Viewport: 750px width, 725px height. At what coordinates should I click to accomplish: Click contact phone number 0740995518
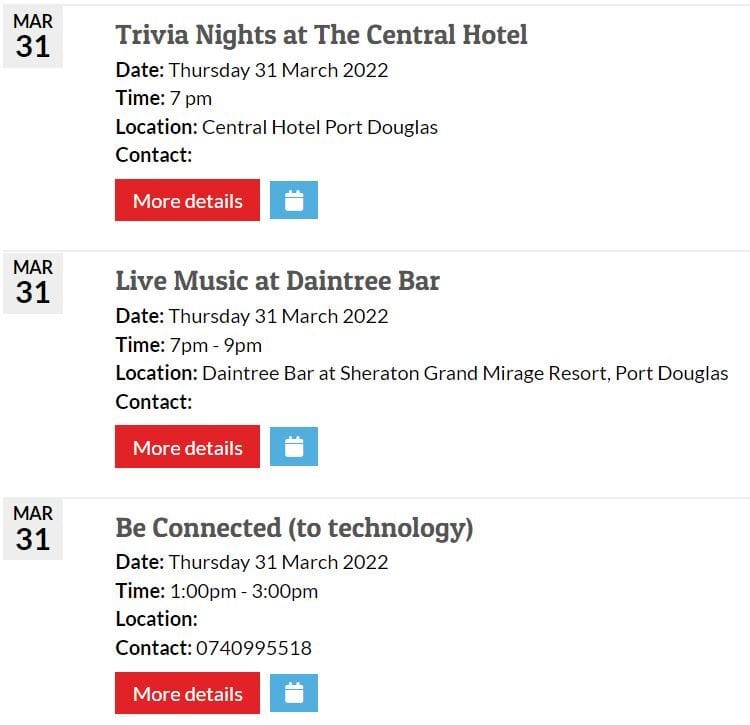(x=254, y=648)
